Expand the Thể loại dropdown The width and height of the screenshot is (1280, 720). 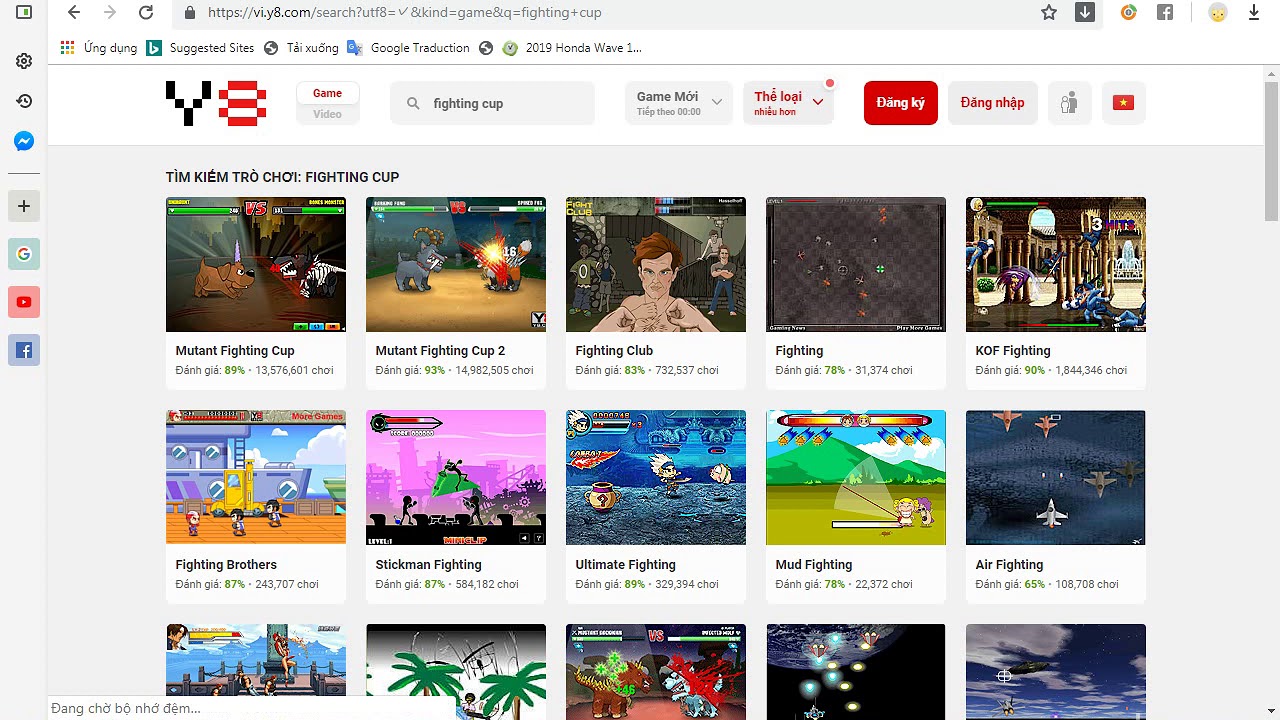pyautogui.click(x=788, y=103)
